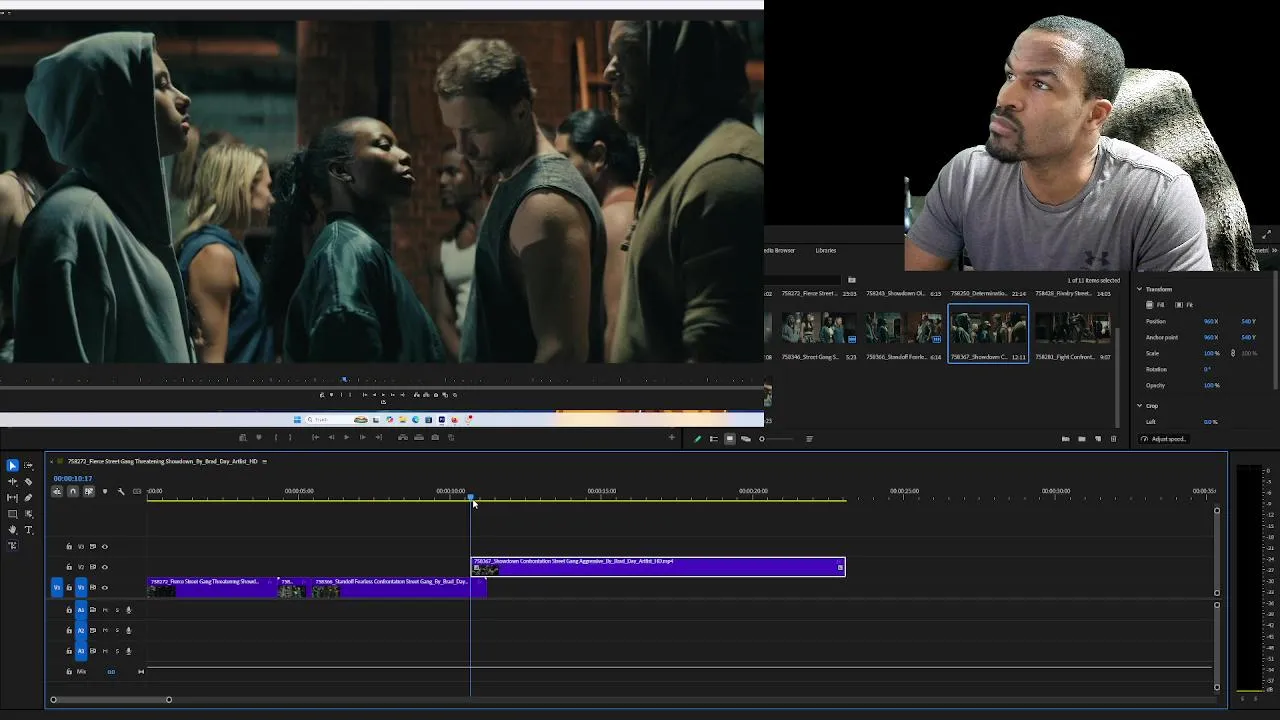Edit Rotation value 0°
This screenshot has width=1280, height=720.
1207,369
